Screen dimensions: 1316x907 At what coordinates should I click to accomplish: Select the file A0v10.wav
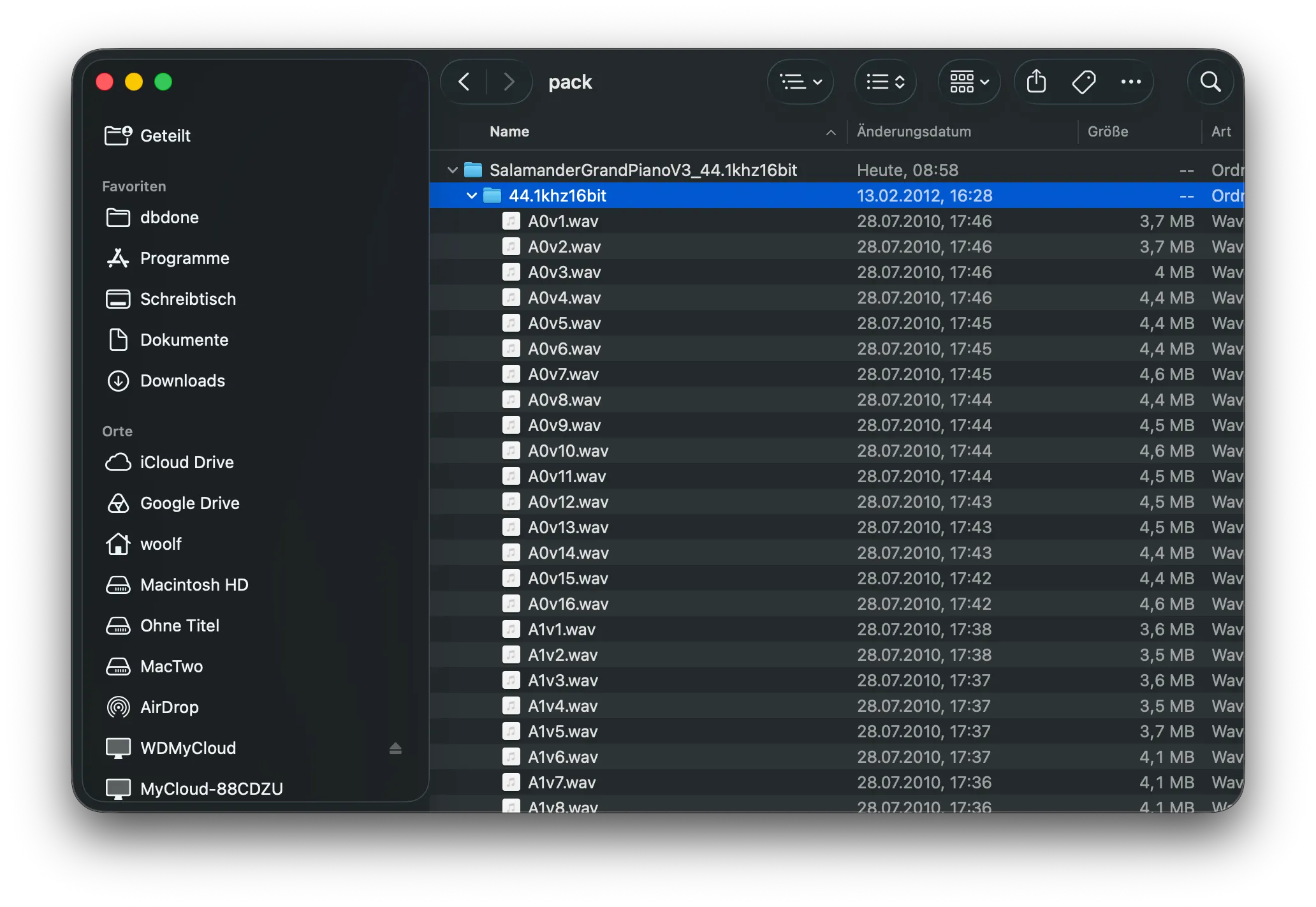pos(837,451)
